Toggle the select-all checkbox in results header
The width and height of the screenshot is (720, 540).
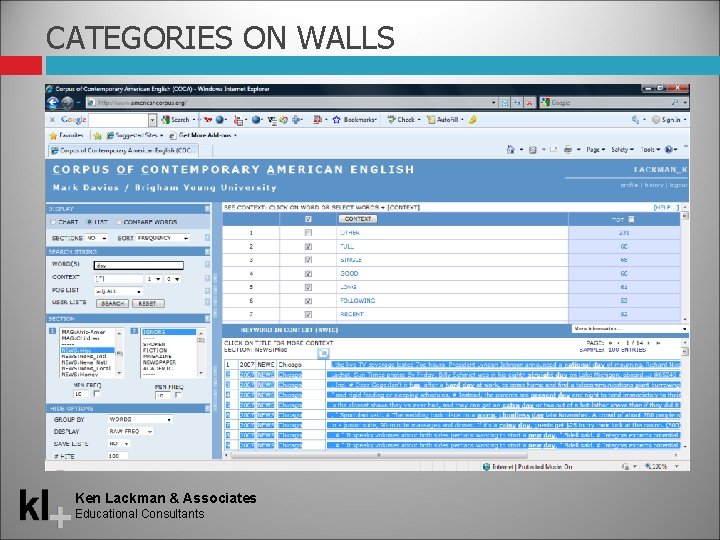point(308,219)
